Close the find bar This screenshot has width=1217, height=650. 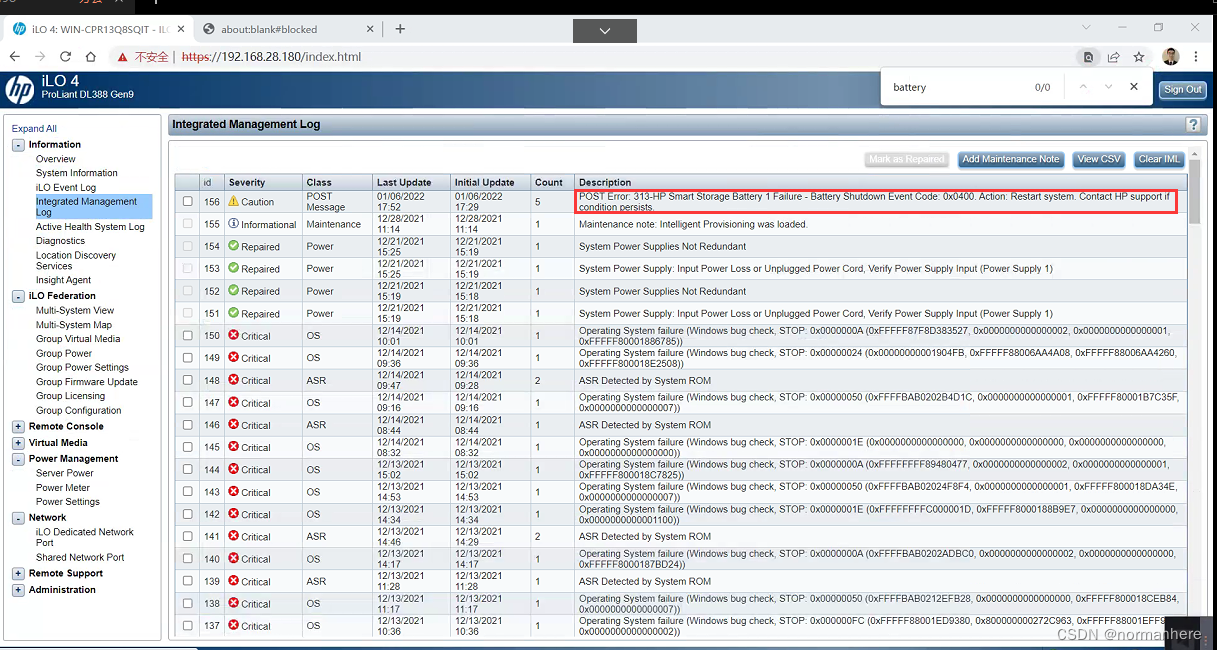point(1134,87)
